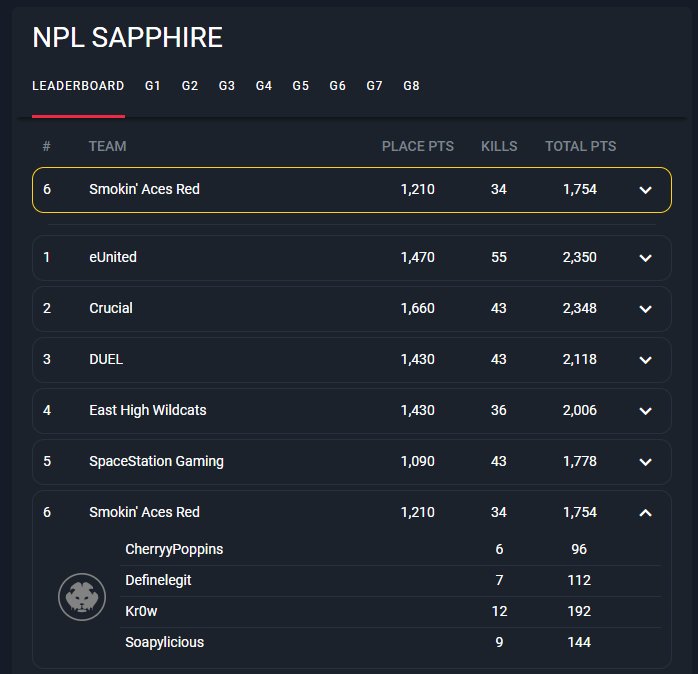Select the DUEL team name
The width and height of the screenshot is (698, 674).
[x=106, y=359]
